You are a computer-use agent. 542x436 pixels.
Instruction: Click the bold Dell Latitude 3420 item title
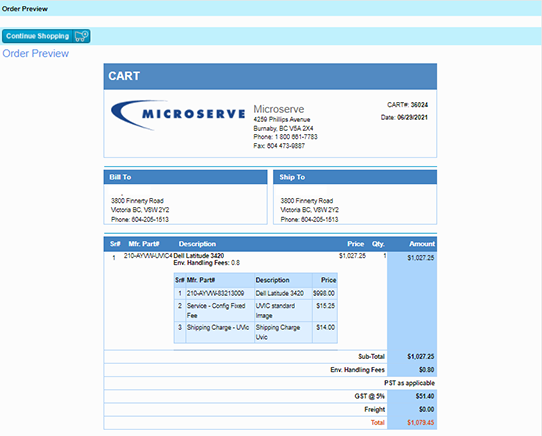point(199,256)
